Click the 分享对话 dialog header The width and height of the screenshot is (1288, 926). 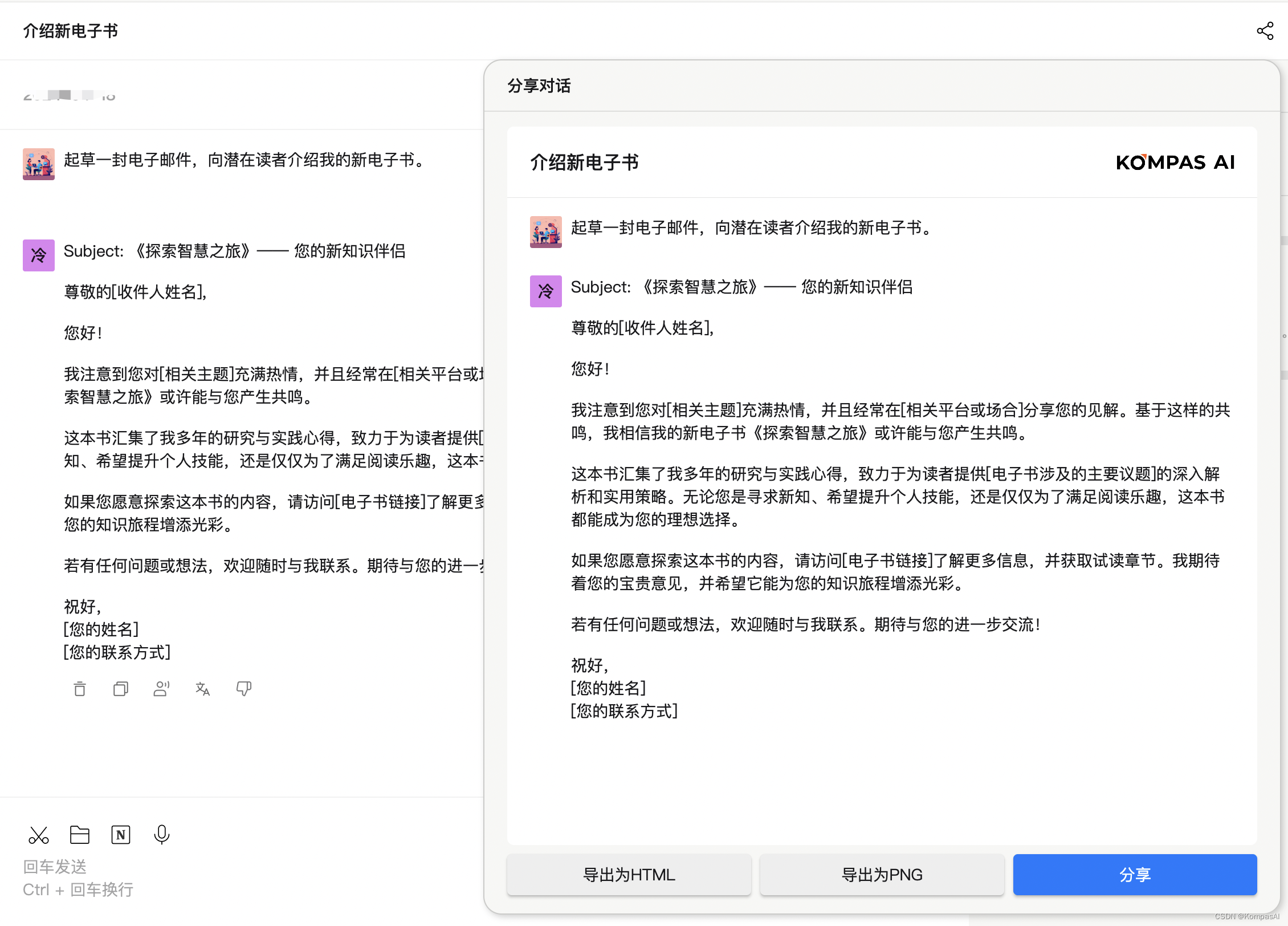coord(539,86)
